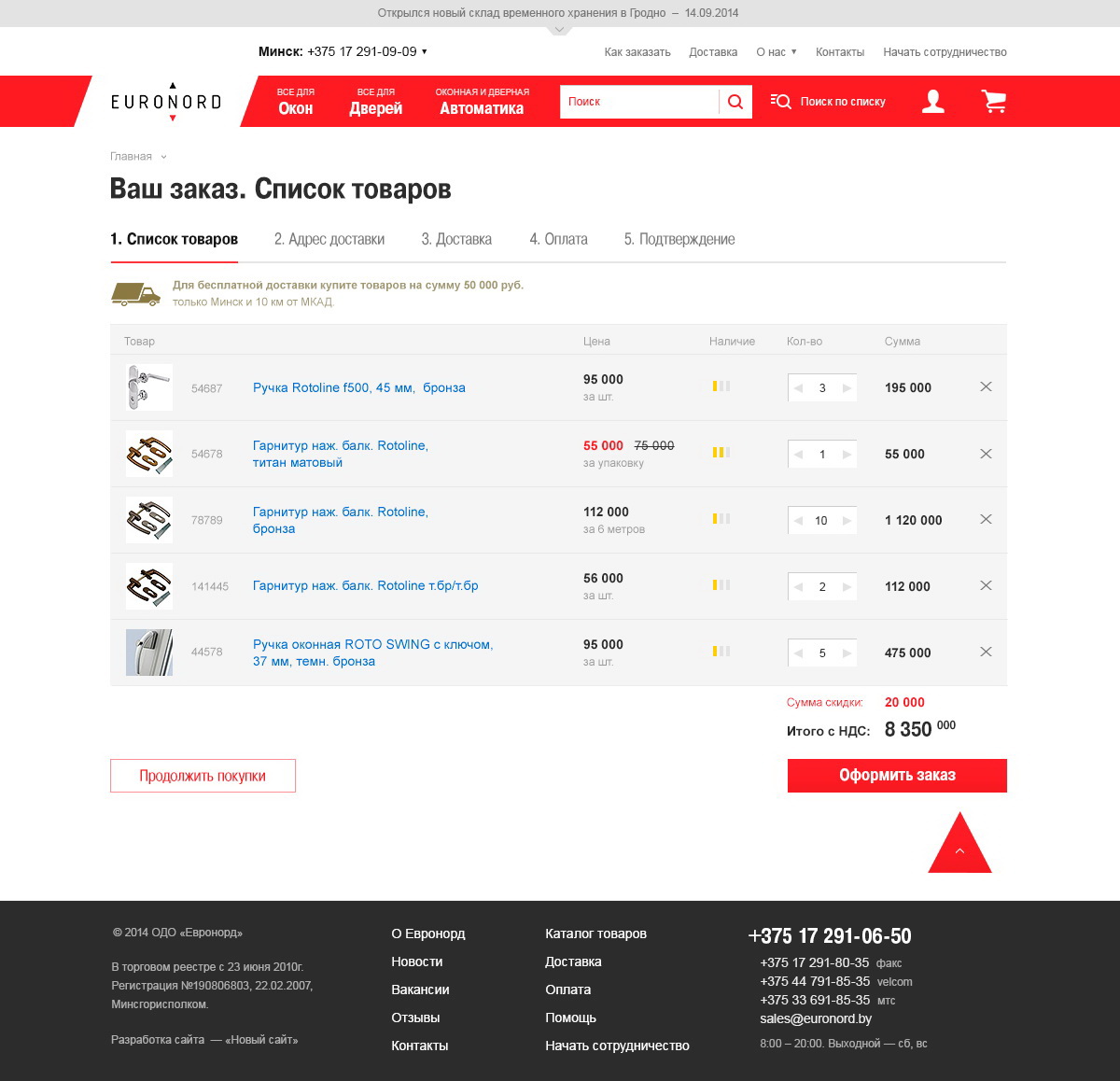Open thumbnail of Ручка Rotoline f500

click(149, 387)
